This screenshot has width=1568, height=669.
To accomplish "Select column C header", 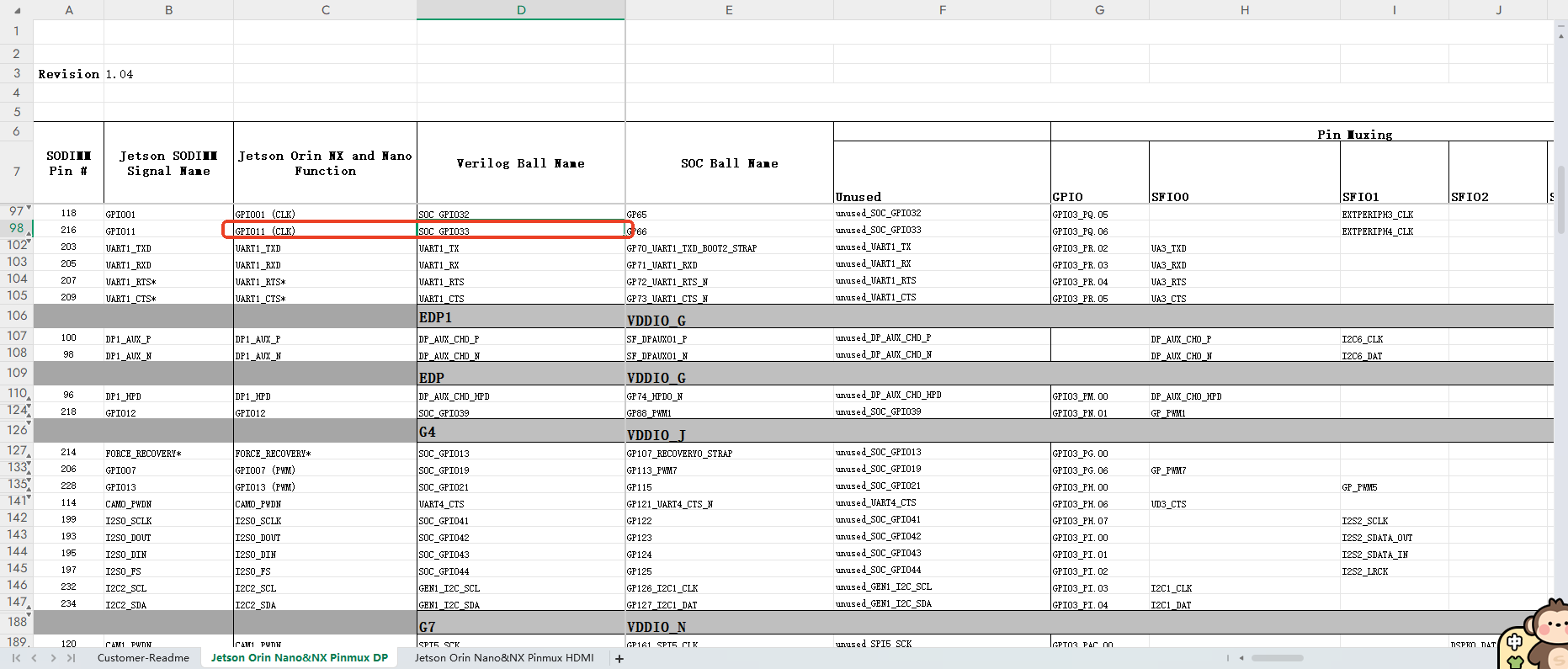I will point(326,10).
